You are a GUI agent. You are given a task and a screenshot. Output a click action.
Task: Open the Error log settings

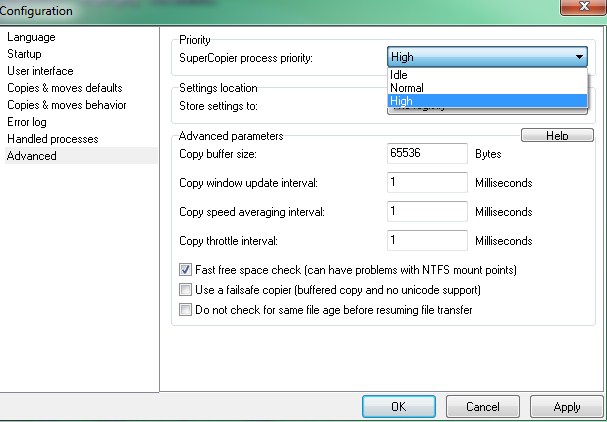(x=28, y=122)
